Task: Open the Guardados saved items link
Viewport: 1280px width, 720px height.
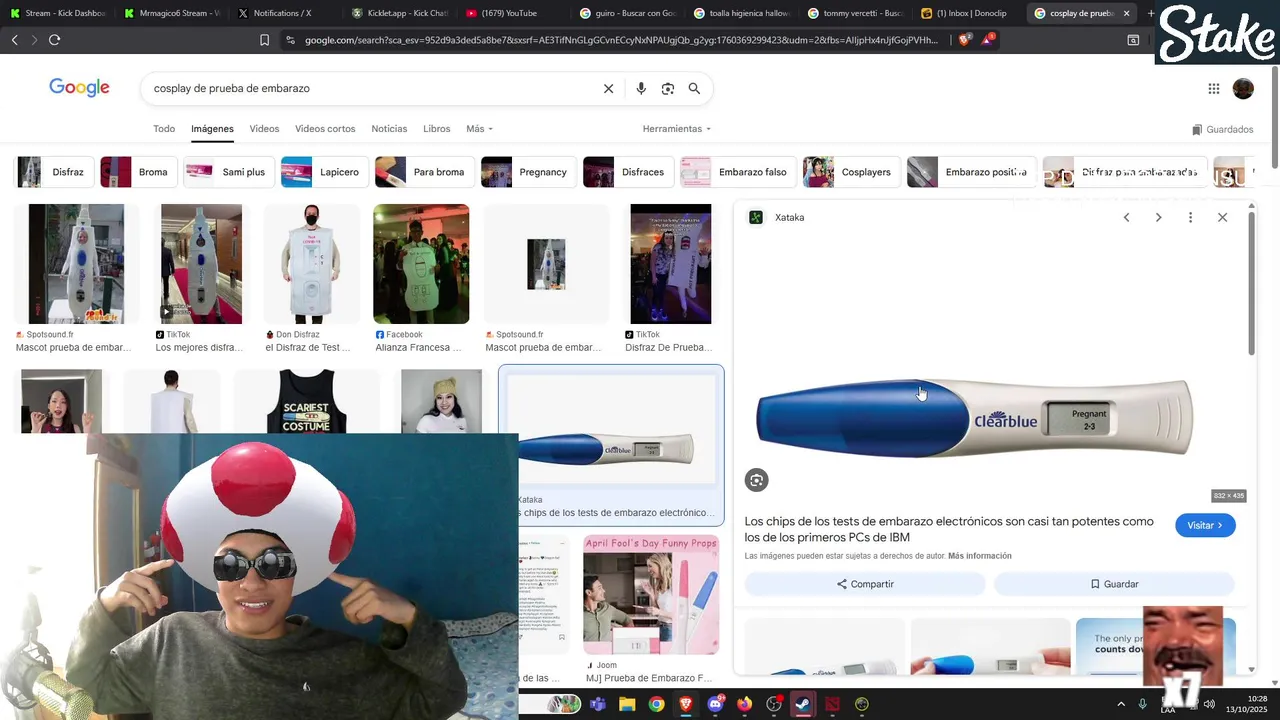Action: coord(1223,129)
